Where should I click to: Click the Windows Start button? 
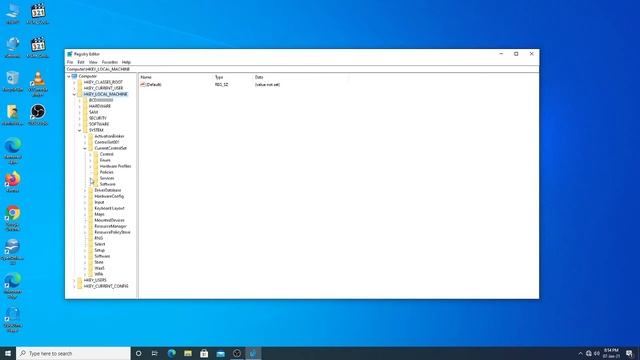[8, 353]
